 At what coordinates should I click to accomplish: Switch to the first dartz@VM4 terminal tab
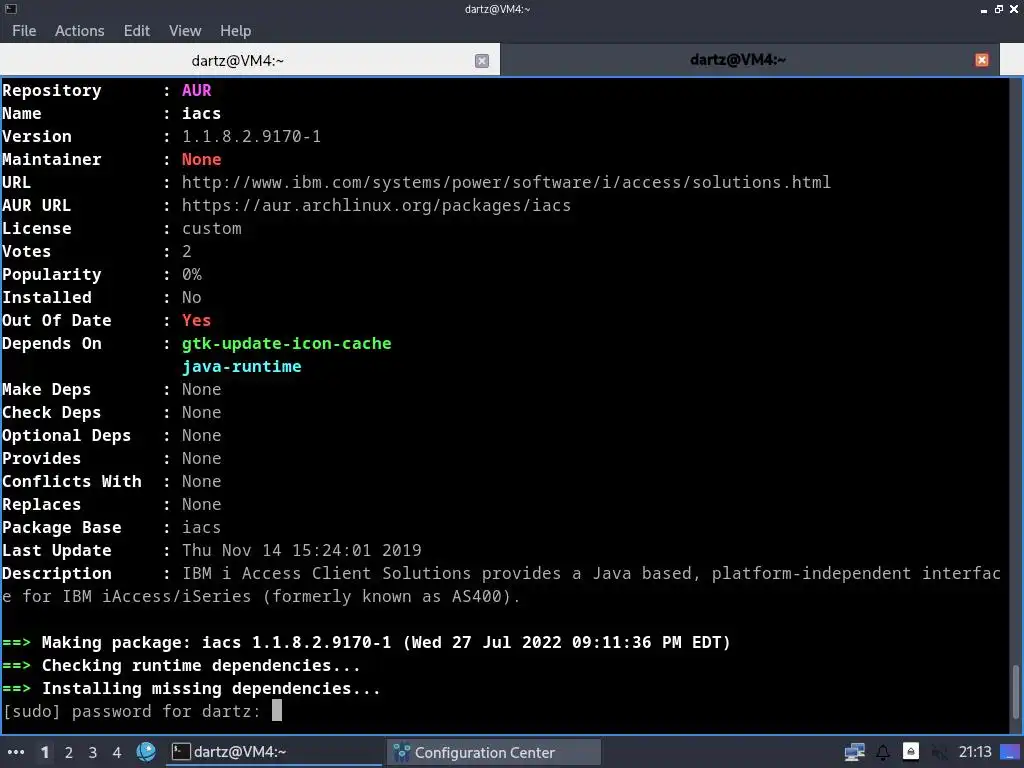coord(237,60)
